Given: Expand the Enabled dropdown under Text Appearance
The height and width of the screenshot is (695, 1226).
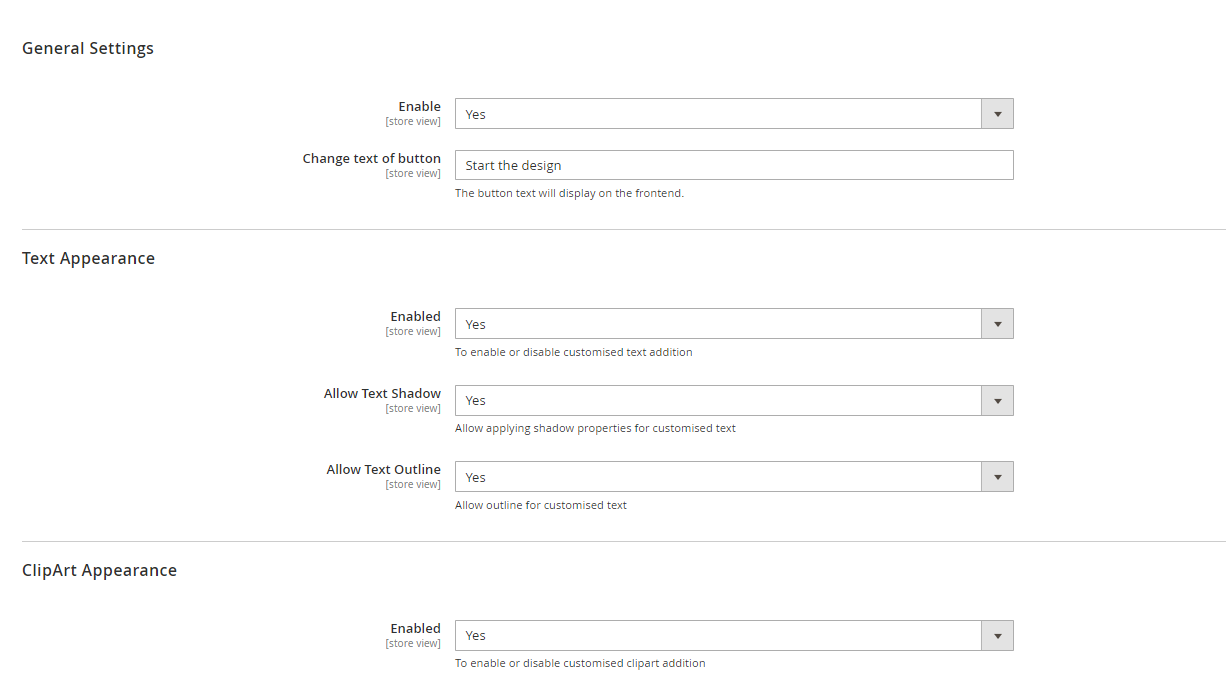Looking at the screenshot, I should (734, 323).
